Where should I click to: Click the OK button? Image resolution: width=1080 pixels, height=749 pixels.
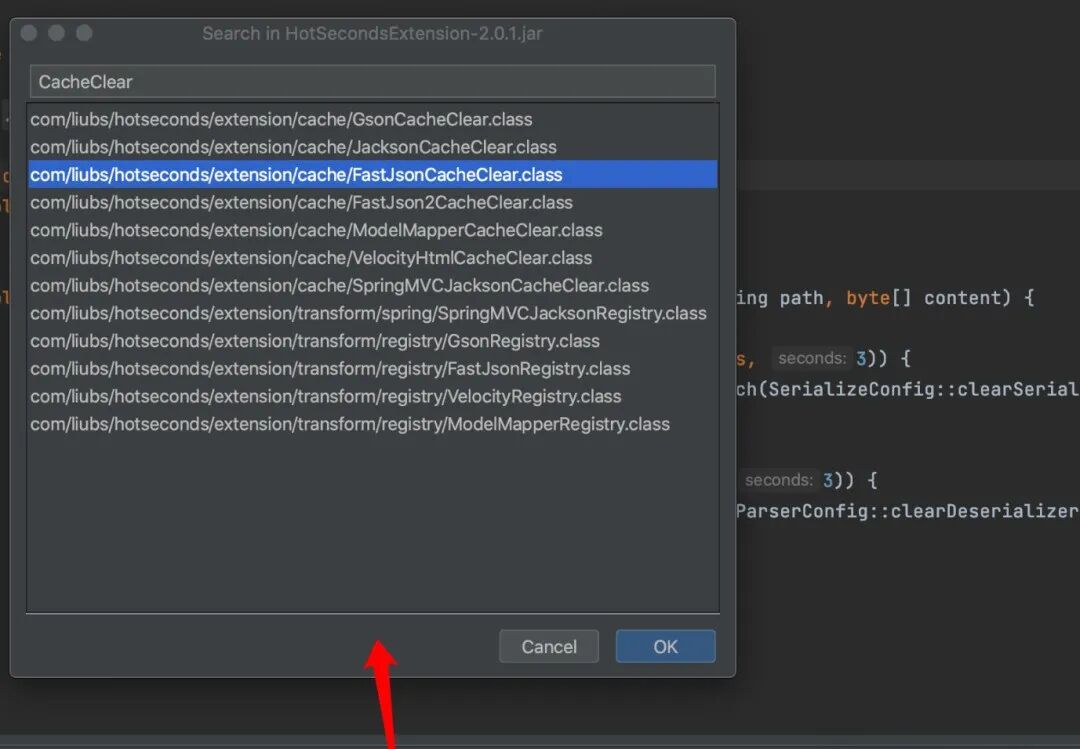pos(665,646)
